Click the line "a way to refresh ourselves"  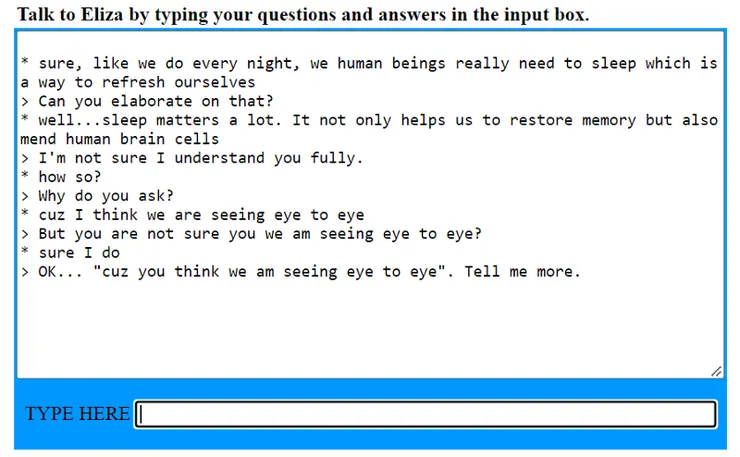[x=138, y=82]
